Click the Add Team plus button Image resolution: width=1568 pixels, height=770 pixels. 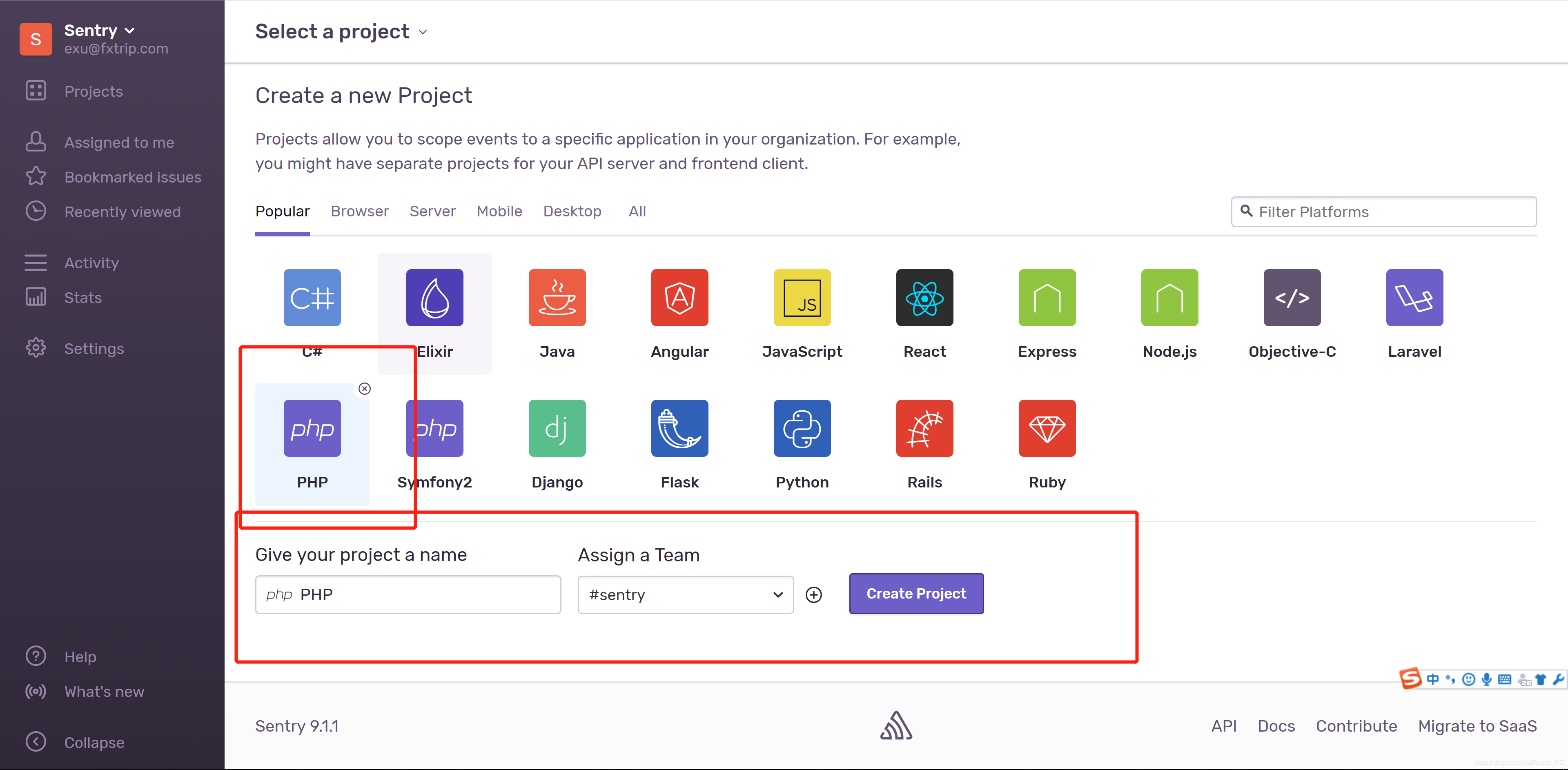click(815, 594)
